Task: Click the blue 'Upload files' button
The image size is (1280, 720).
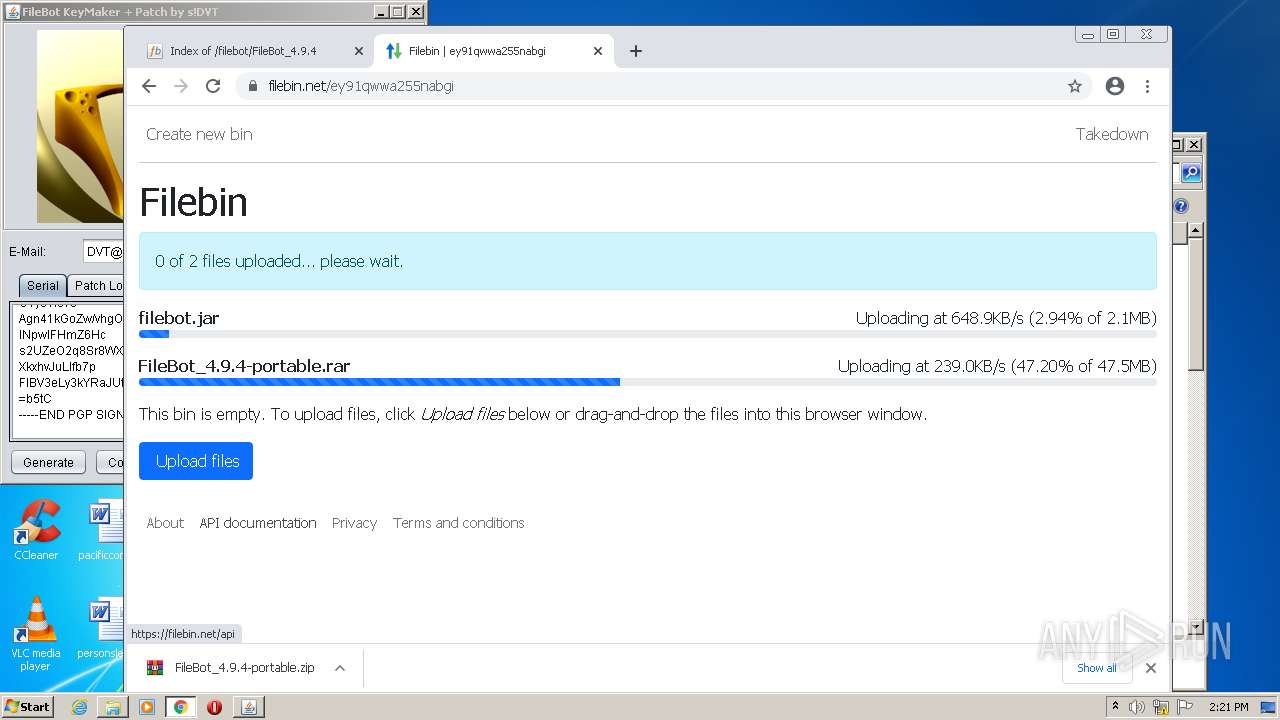Action: click(196, 461)
